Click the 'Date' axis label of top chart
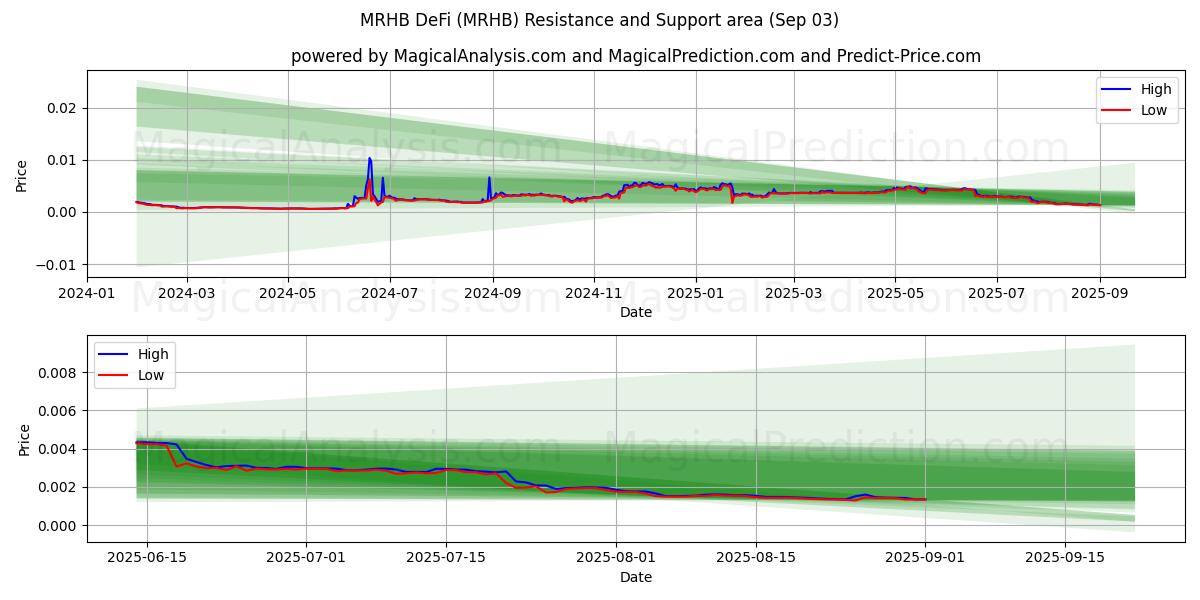Viewport: 1200px width, 600px height. coord(636,312)
